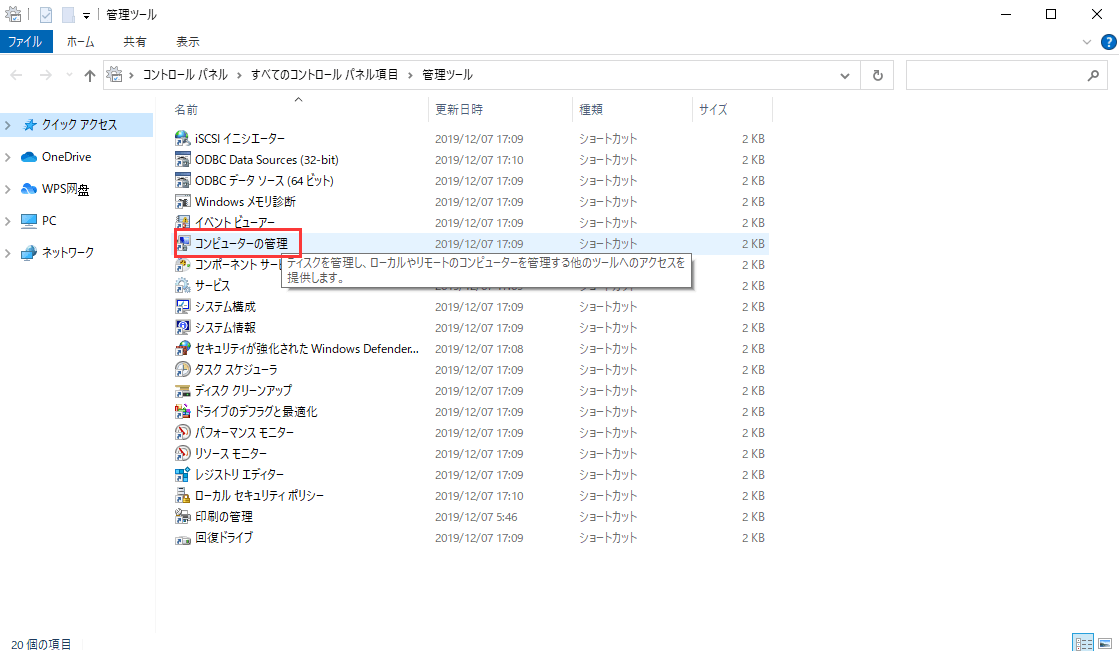Open タスク スケジューラ from the list
Image resolution: width=1119 pixels, height=651 pixels.
click(229, 369)
